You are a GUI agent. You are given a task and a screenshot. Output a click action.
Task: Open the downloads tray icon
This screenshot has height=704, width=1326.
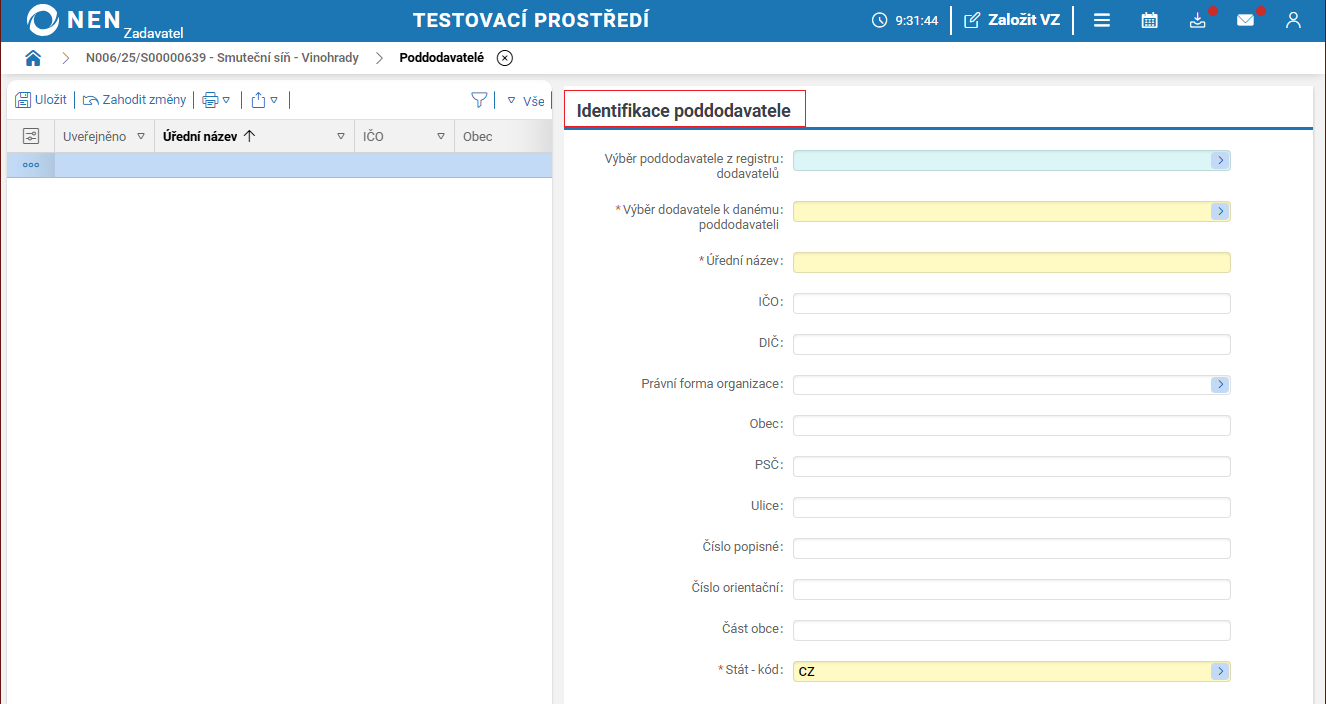click(x=1197, y=20)
